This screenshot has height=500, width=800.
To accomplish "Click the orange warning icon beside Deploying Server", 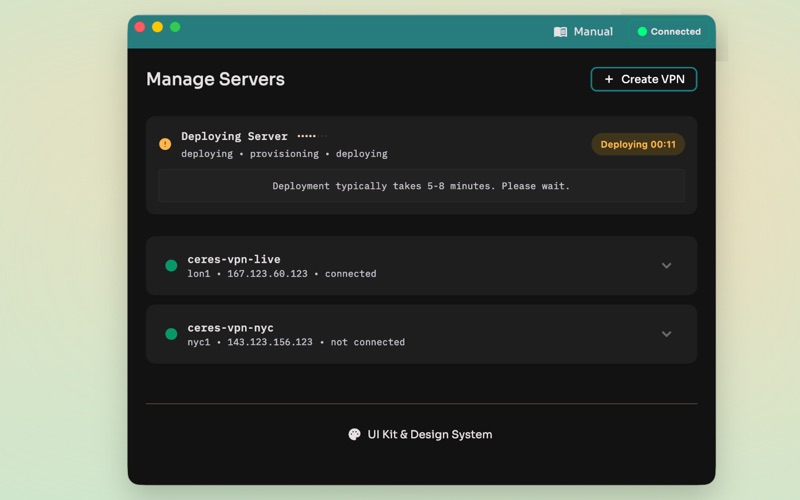I will tap(165, 144).
